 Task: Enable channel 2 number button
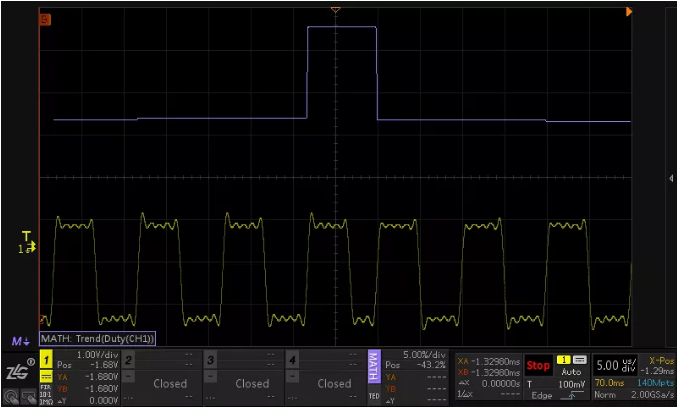tap(128, 360)
